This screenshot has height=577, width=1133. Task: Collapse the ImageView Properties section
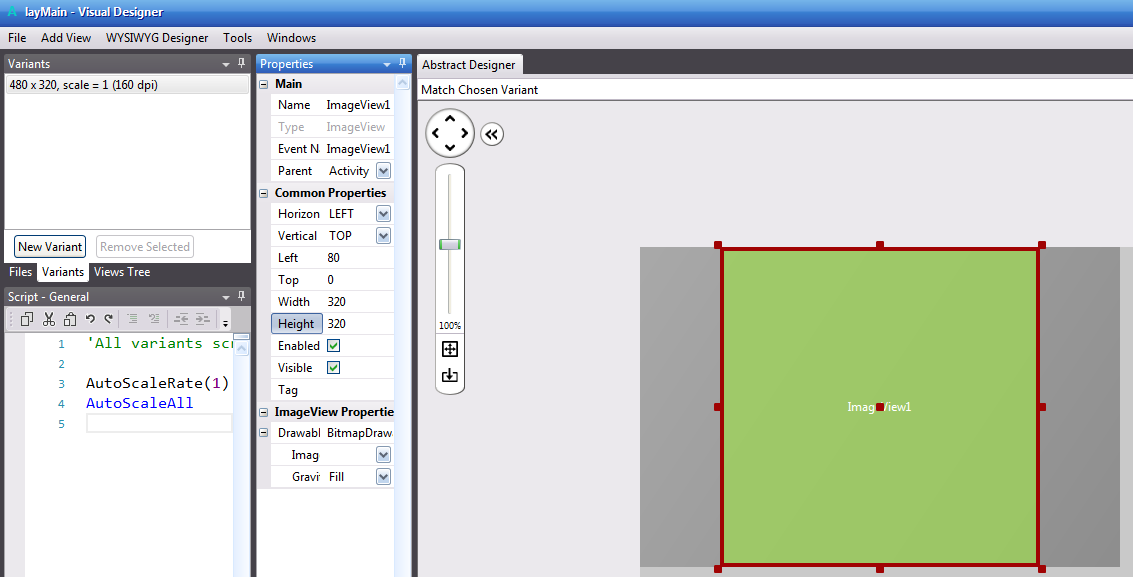264,412
